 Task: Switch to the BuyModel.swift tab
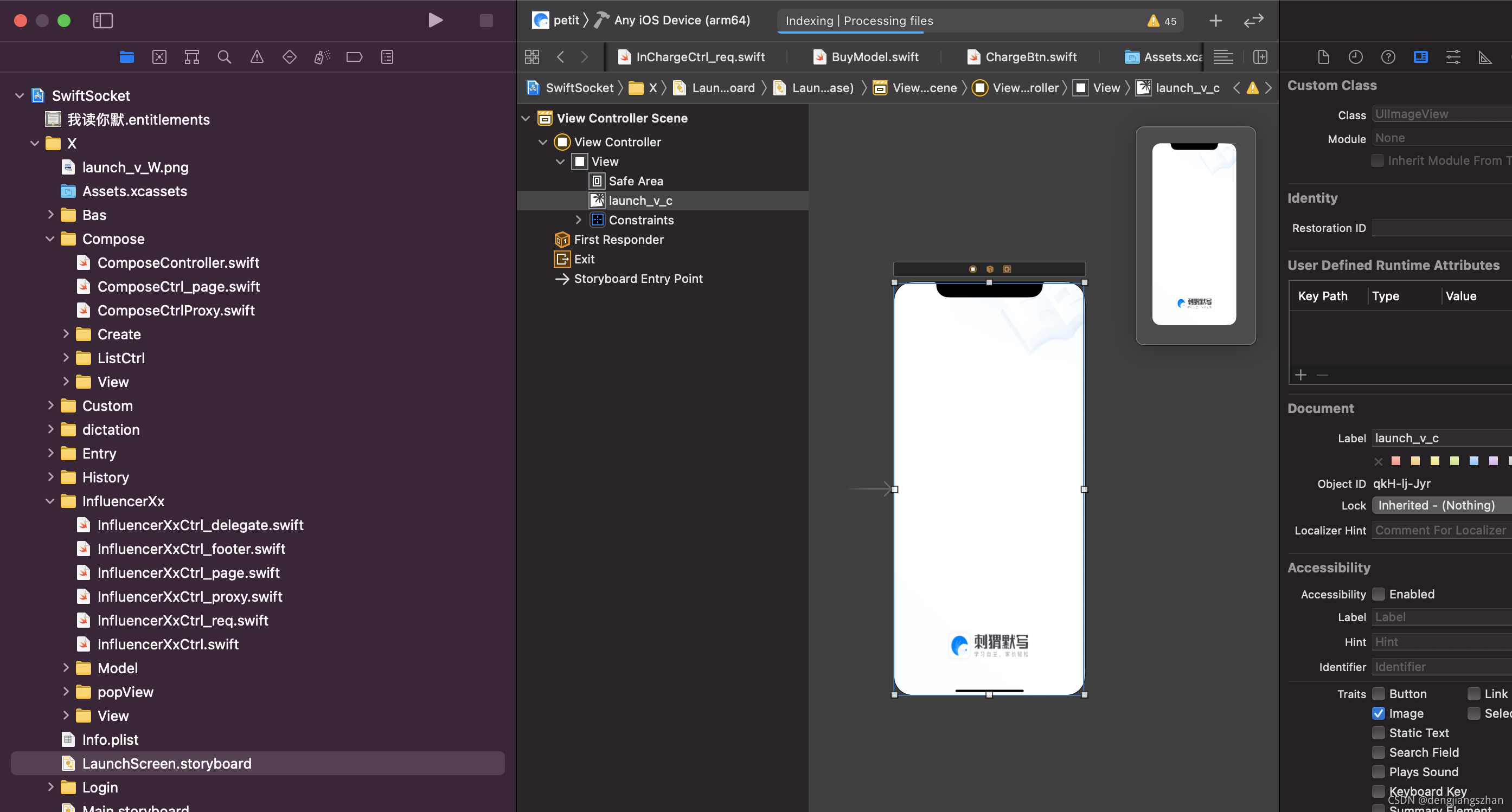click(x=874, y=57)
